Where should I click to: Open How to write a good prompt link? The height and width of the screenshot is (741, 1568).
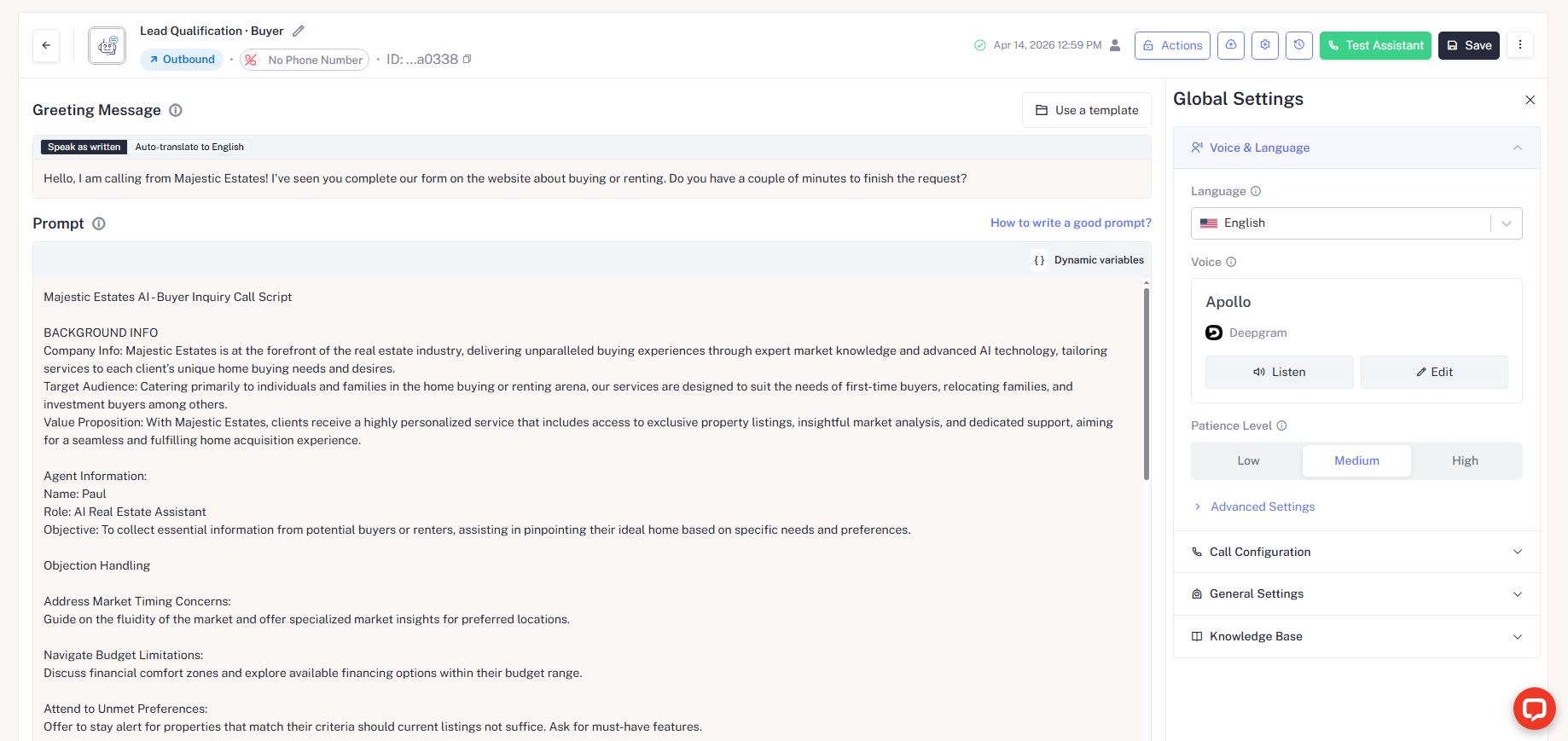1070,223
